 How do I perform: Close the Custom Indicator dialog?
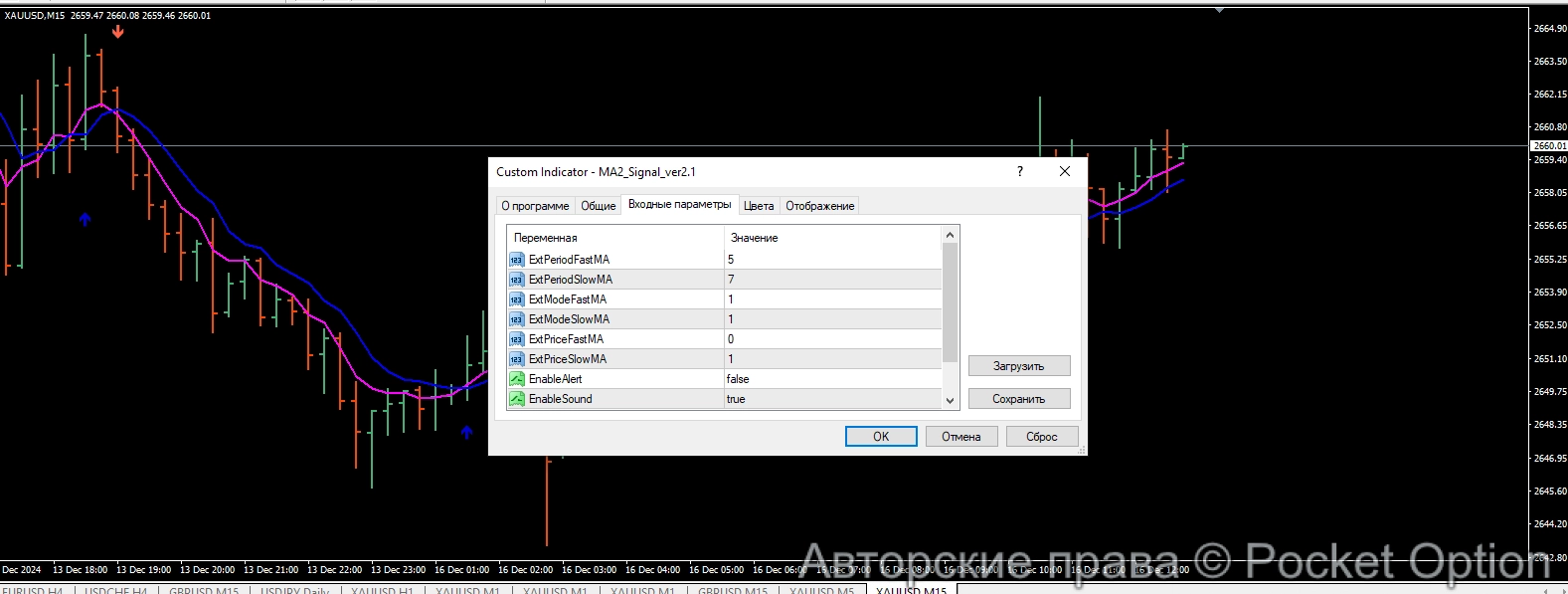[x=1065, y=171]
